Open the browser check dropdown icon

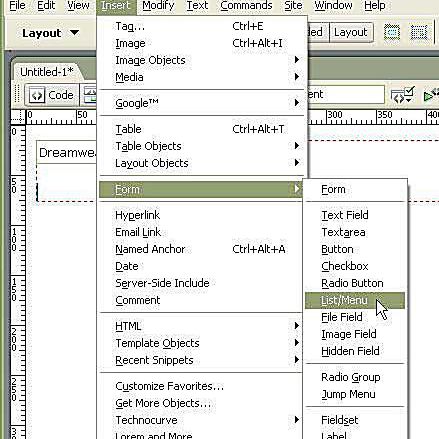point(403,95)
